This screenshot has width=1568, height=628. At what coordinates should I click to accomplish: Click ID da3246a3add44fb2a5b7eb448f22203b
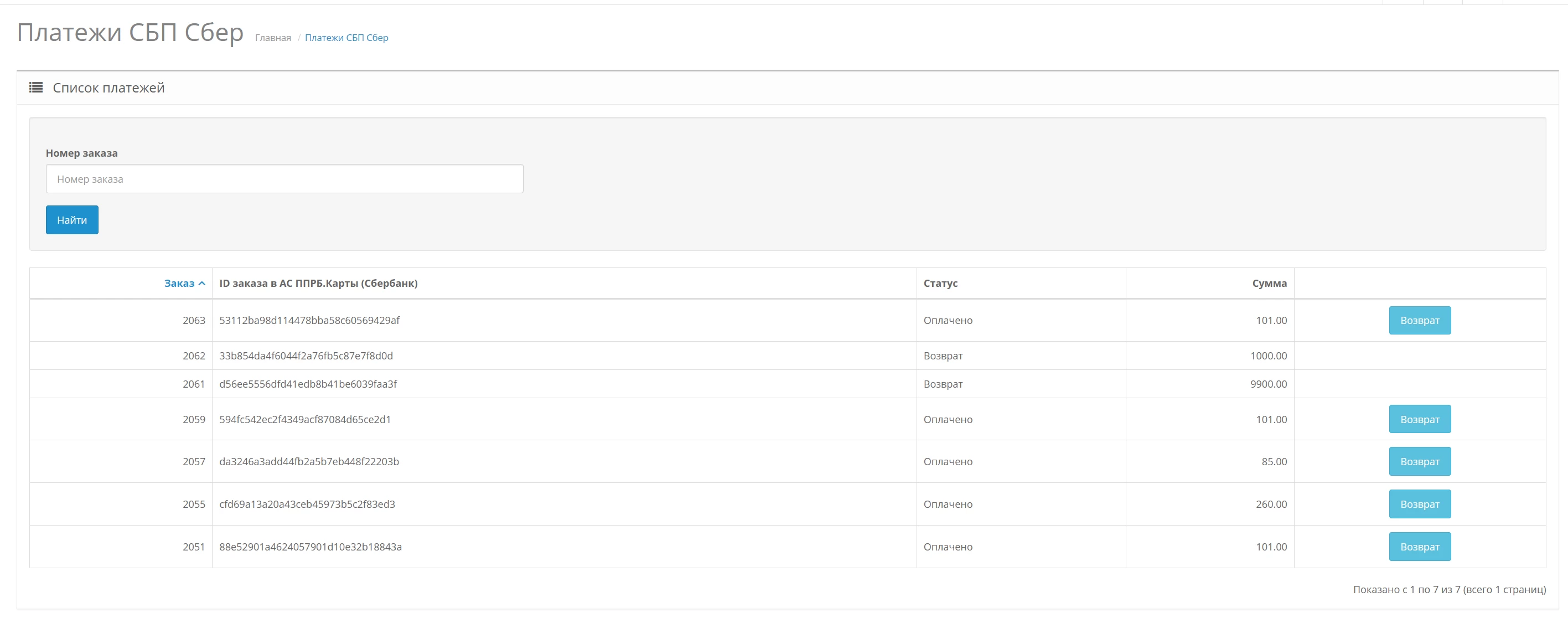click(x=309, y=462)
